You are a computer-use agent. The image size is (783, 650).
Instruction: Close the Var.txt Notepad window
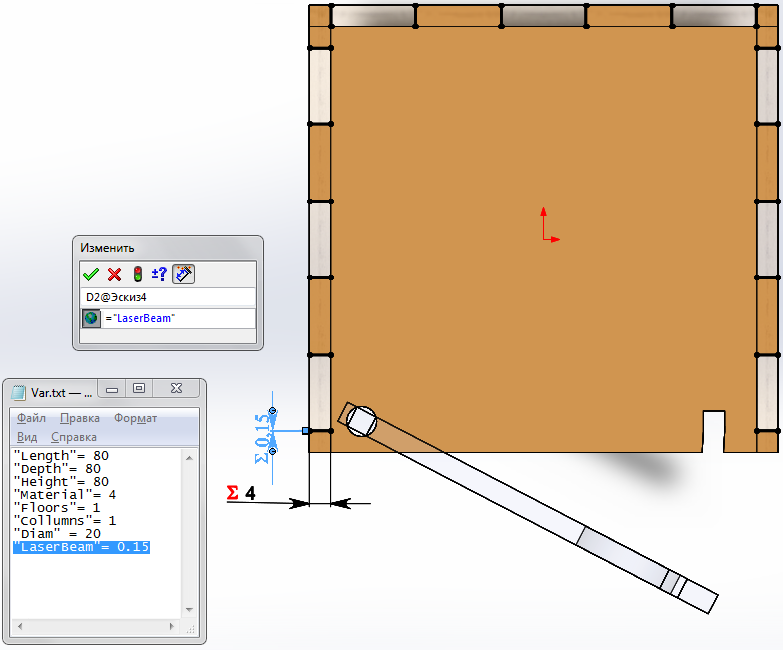[x=176, y=388]
